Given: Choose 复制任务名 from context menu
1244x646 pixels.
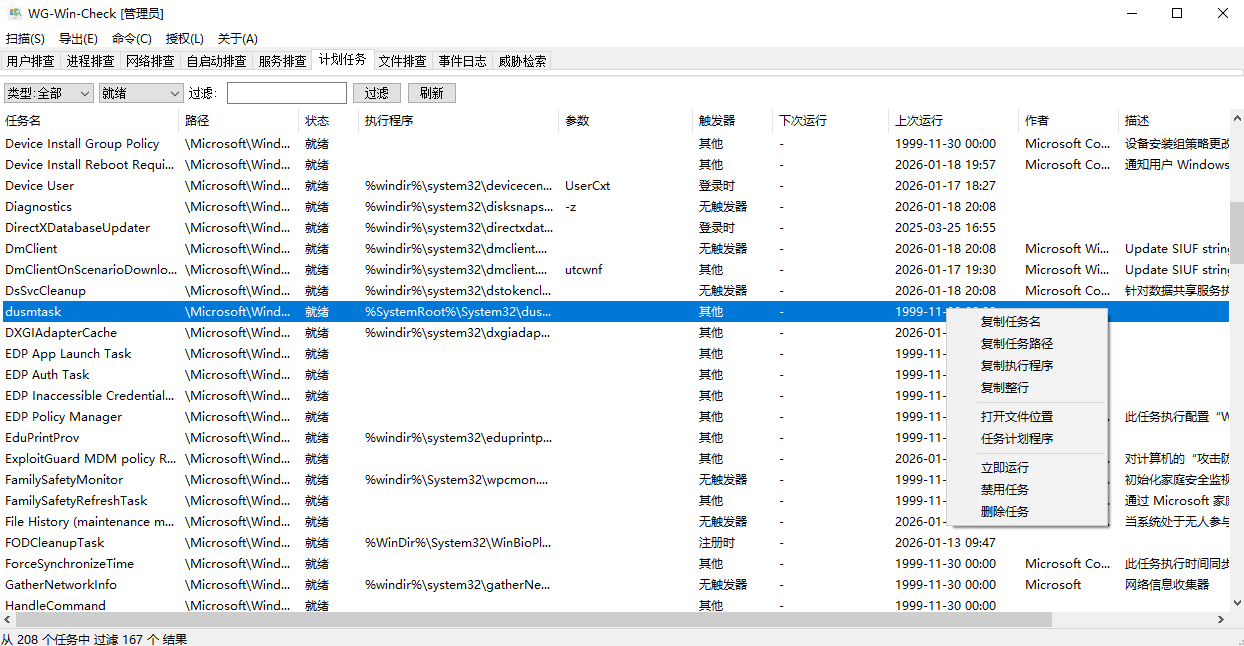Looking at the screenshot, I should point(1010,322).
